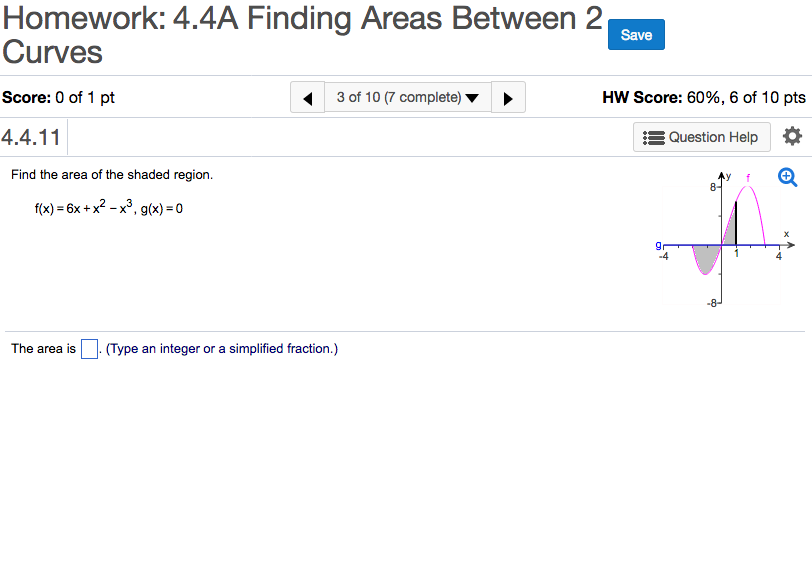
Task: Click the 'HW Score: 60%' text
Action: click(703, 98)
